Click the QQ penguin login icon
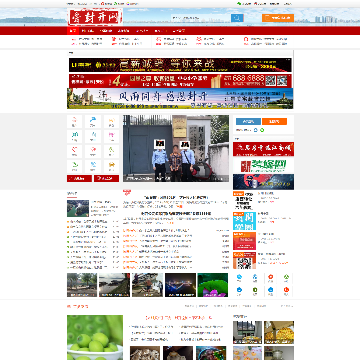 pyautogui.click(x=256, y=130)
